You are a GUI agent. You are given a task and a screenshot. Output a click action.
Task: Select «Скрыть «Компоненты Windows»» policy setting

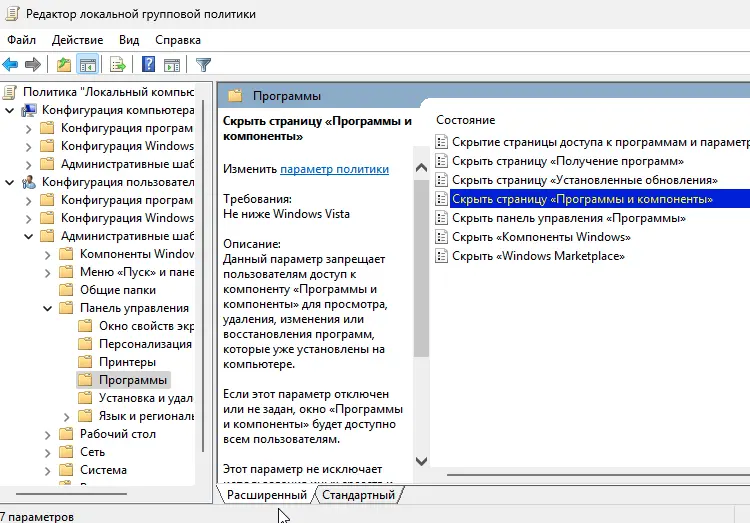[540, 238]
